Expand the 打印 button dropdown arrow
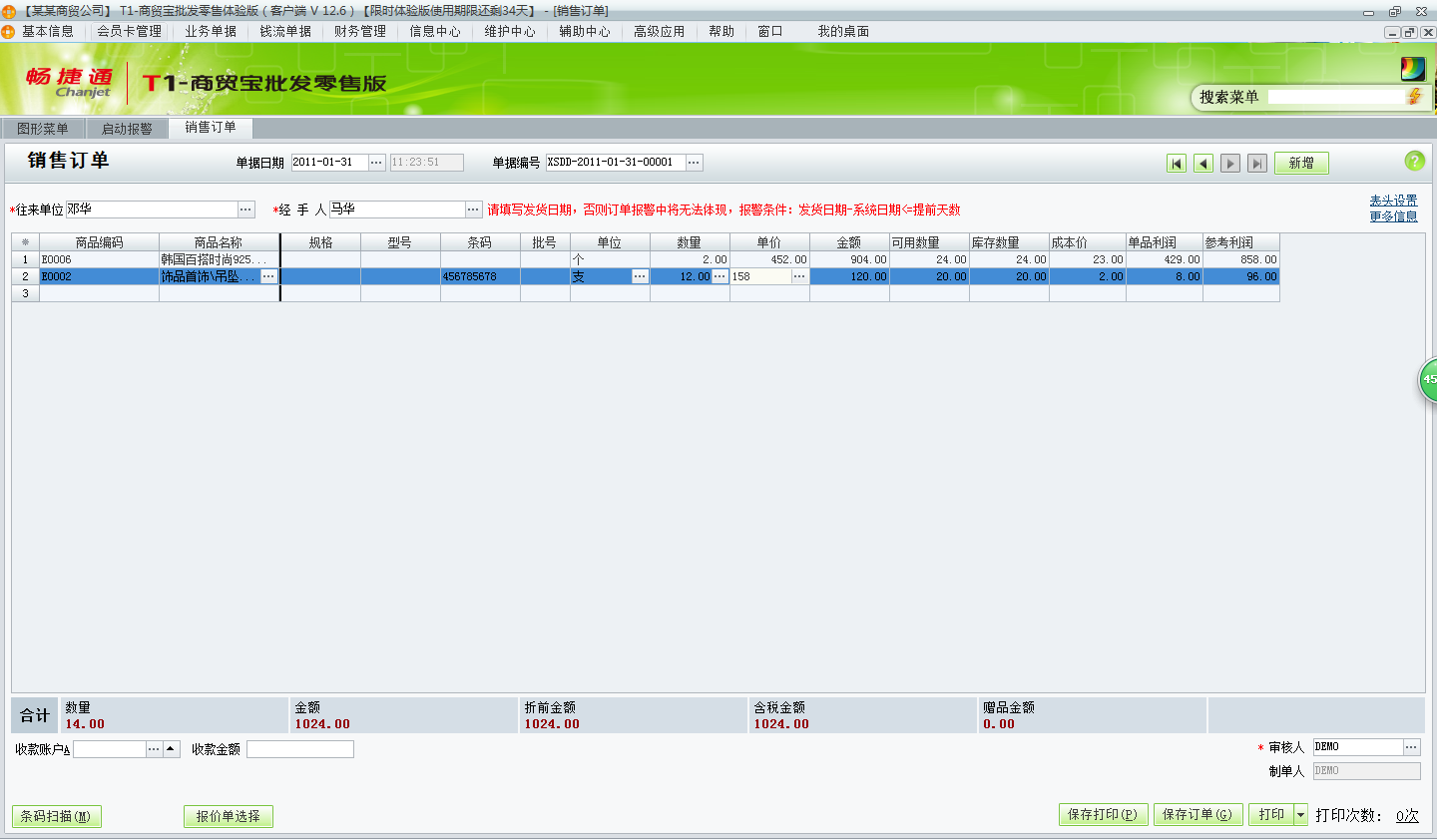The height and width of the screenshot is (840, 1437). coord(1300,815)
